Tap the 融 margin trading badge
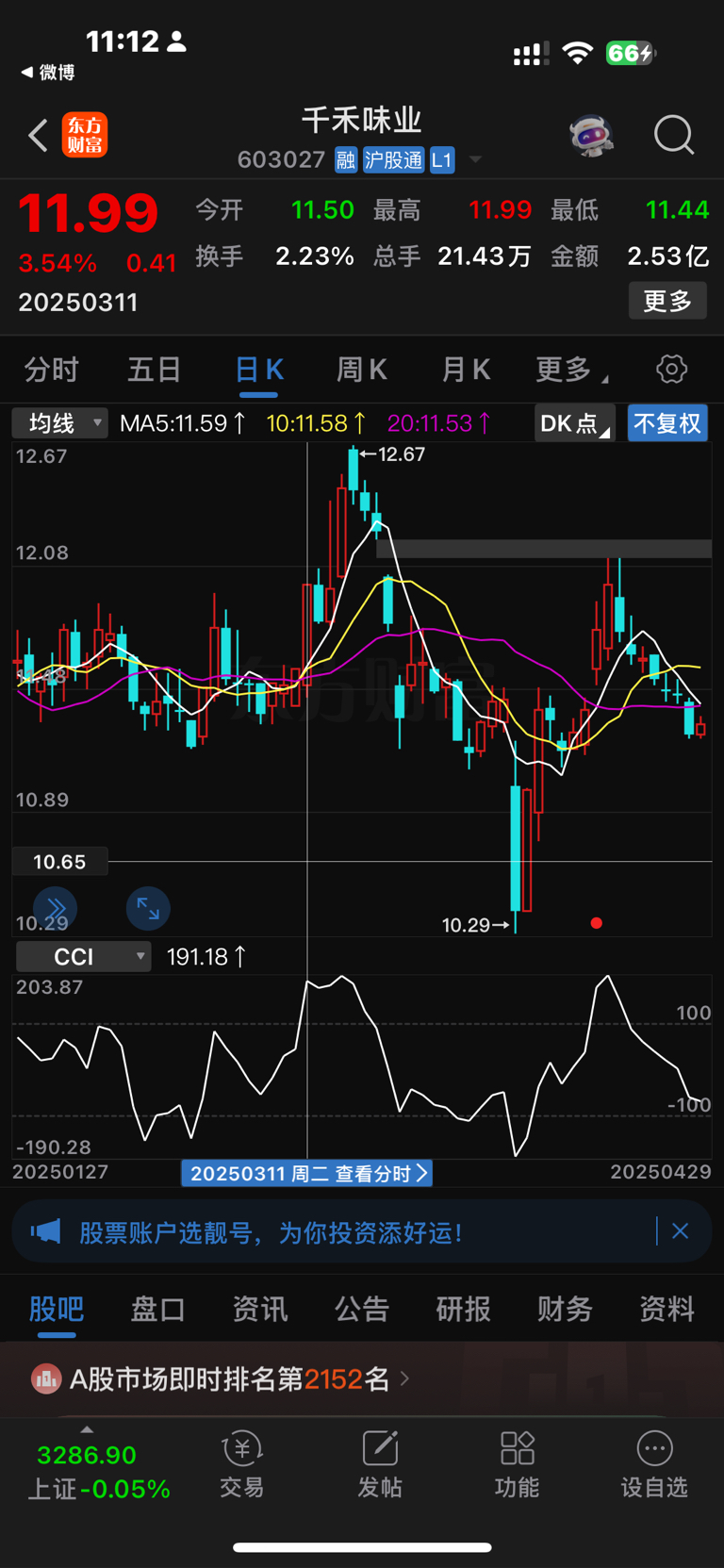 (346, 160)
